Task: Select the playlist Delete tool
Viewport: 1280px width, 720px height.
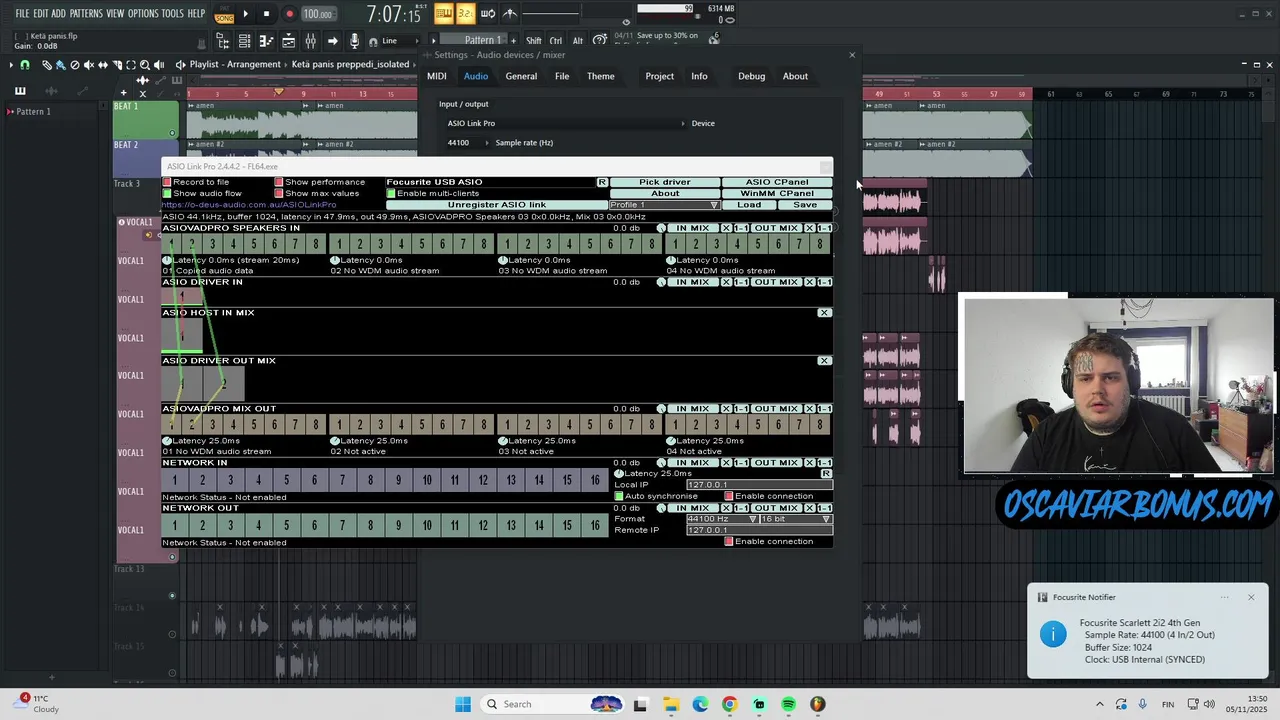Action: (x=74, y=65)
